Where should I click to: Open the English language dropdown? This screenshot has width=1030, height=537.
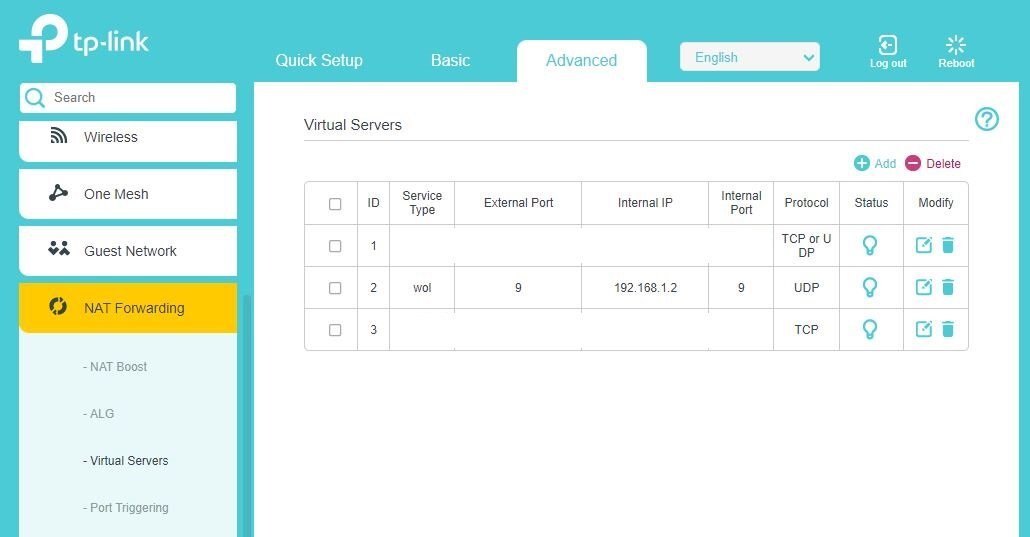click(x=750, y=57)
